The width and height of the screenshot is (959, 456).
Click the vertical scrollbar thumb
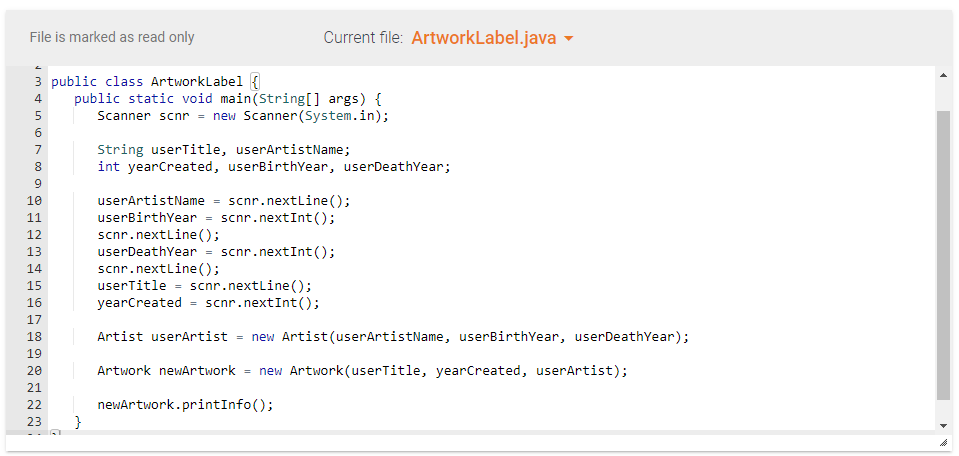pyautogui.click(x=943, y=256)
